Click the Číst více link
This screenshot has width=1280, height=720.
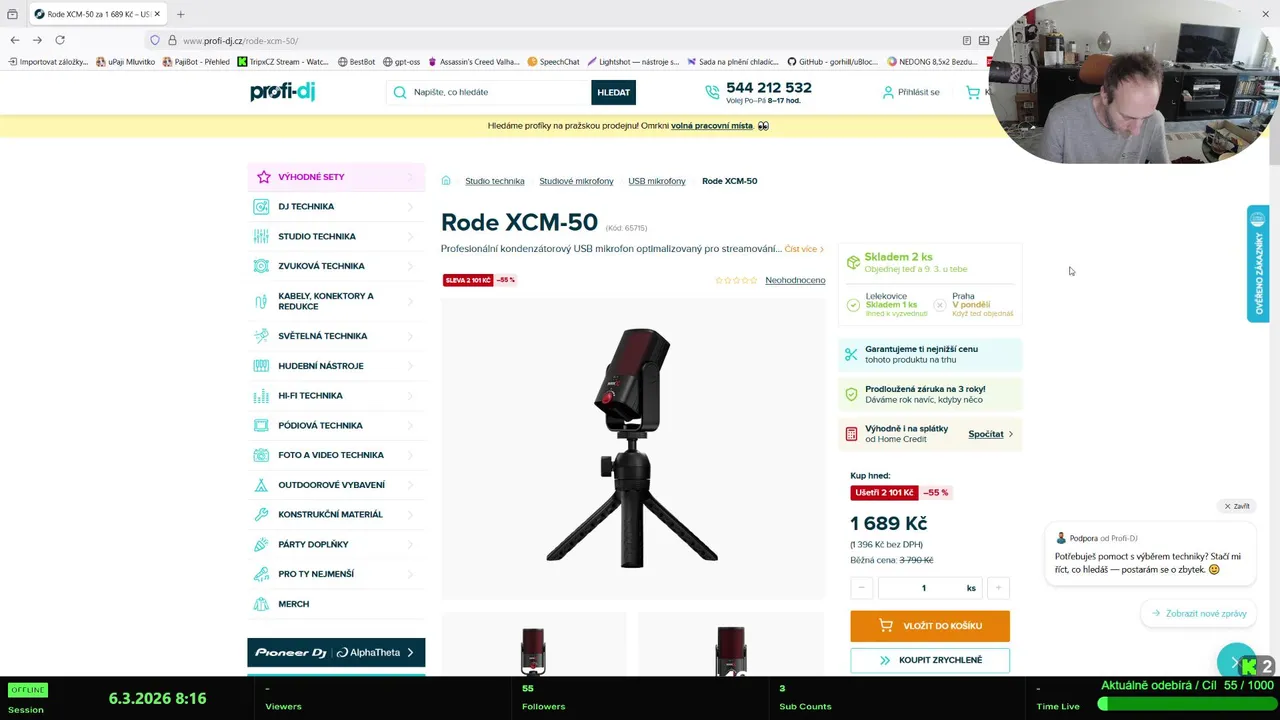click(x=804, y=249)
